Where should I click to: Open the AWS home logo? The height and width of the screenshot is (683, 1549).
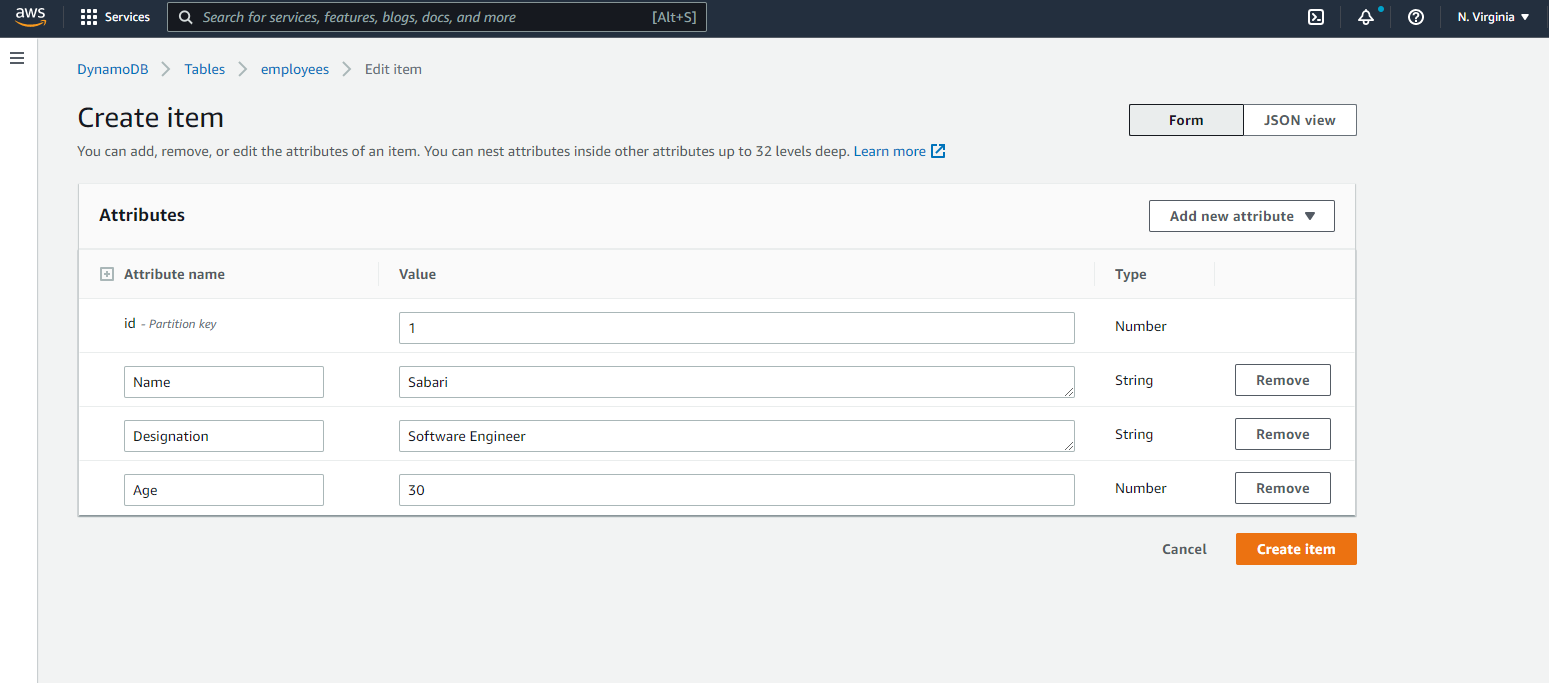[31, 17]
